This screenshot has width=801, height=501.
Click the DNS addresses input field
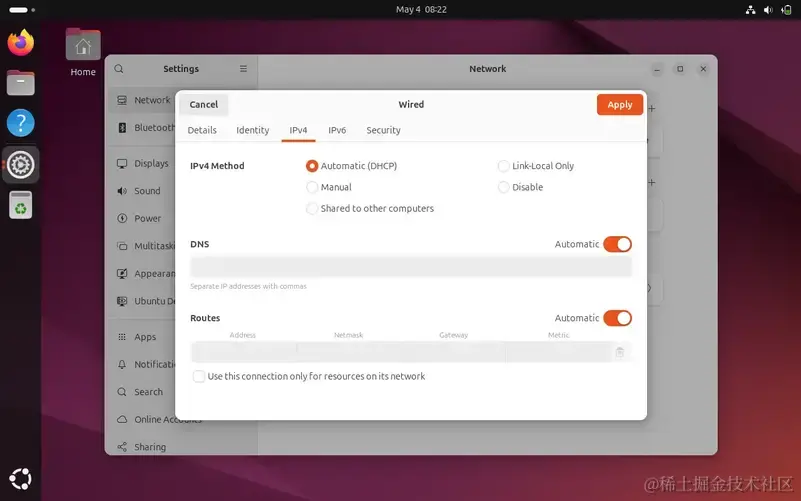point(411,267)
